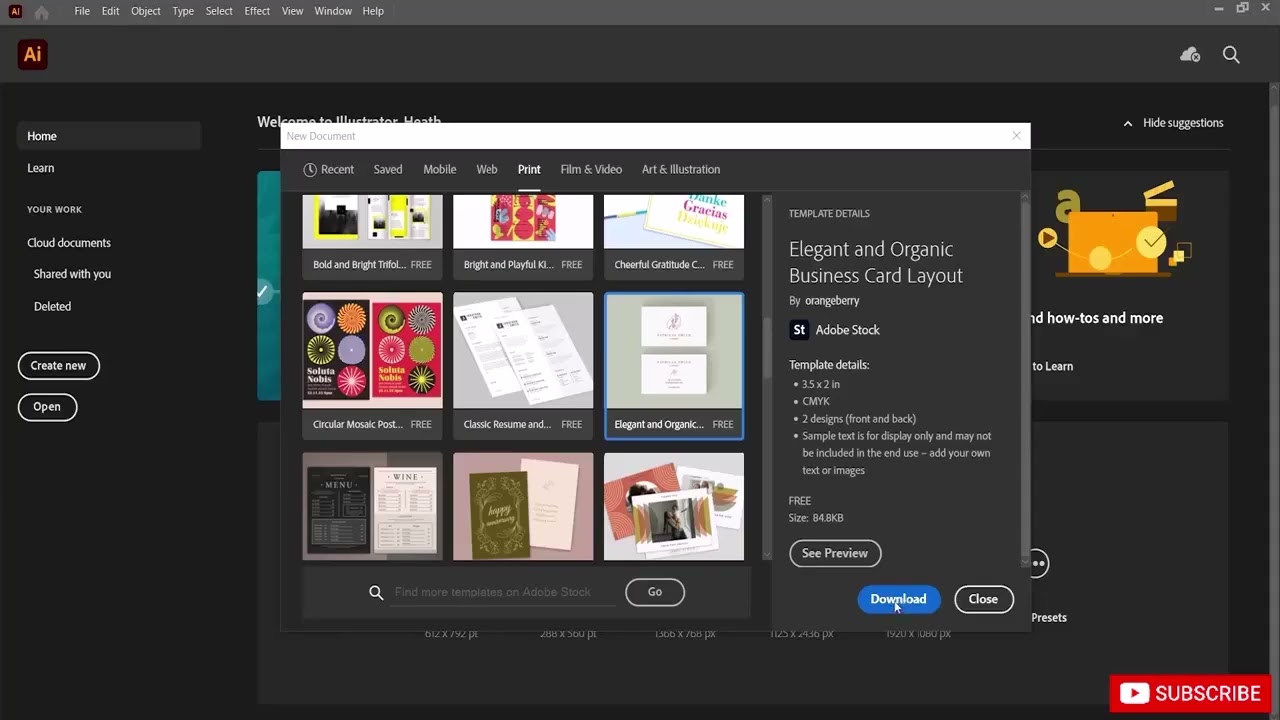Click the 'Size: 84.8KB' text

pyautogui.click(x=816, y=518)
